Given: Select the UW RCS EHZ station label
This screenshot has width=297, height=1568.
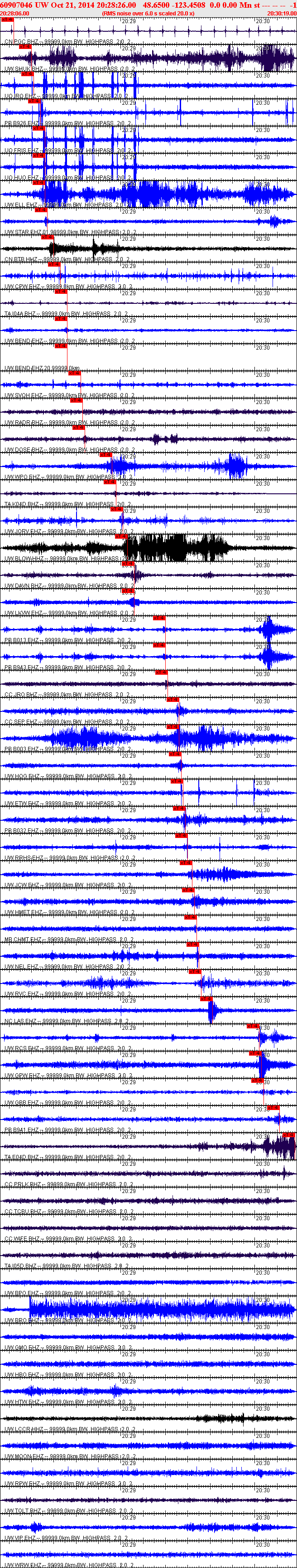Looking at the screenshot, I should point(68,1049).
